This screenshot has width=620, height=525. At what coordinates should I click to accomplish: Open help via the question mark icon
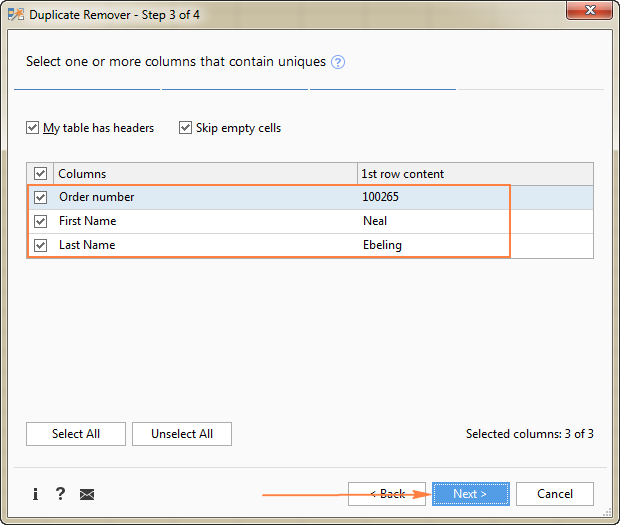coord(60,494)
